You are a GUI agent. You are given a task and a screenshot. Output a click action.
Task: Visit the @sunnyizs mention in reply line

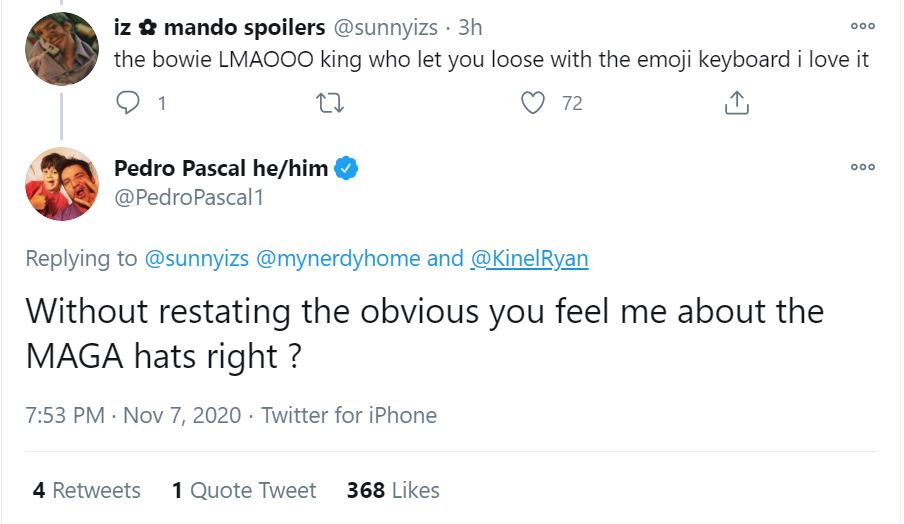tap(197, 259)
